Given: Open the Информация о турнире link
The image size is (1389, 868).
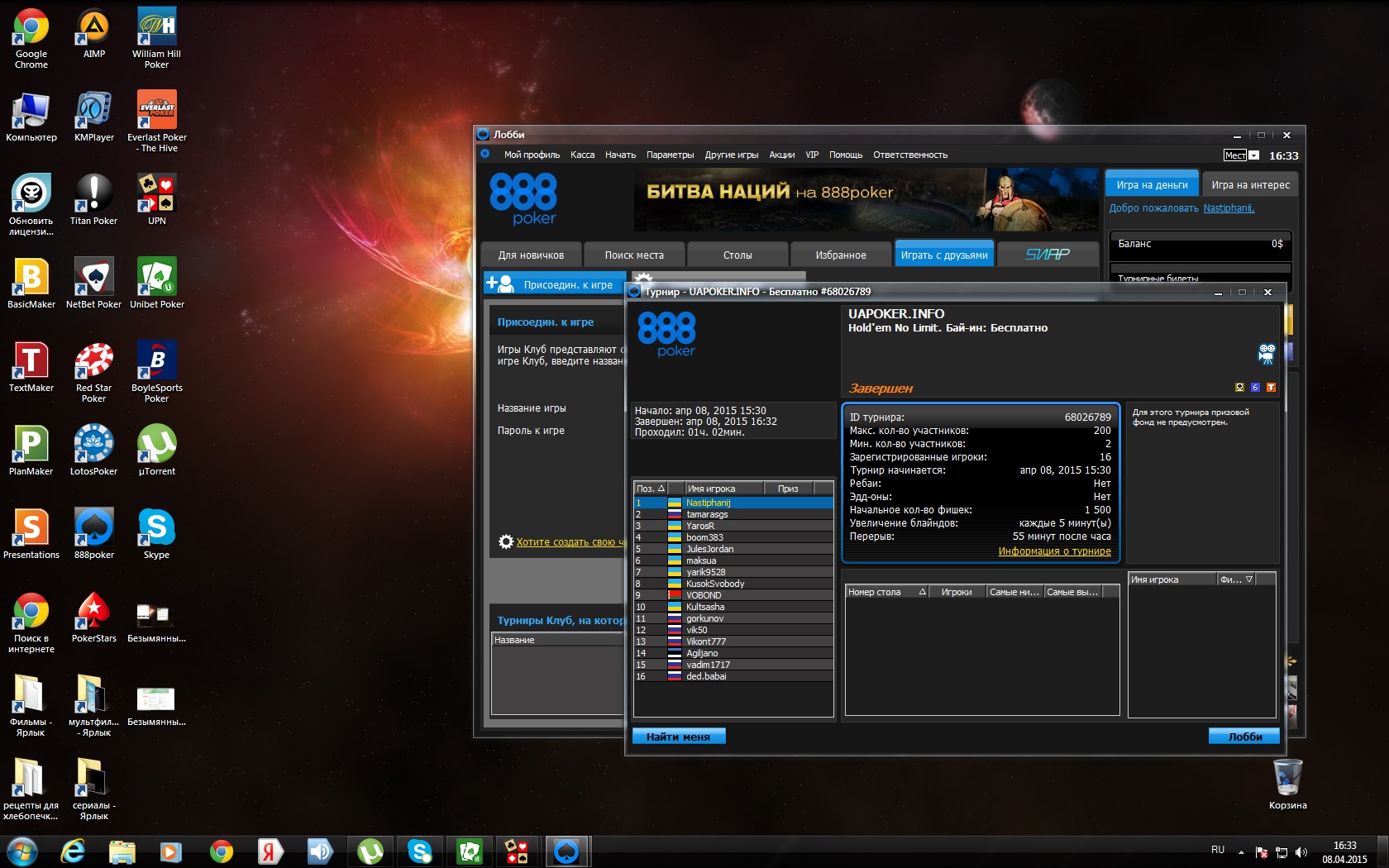Looking at the screenshot, I should click(1054, 551).
